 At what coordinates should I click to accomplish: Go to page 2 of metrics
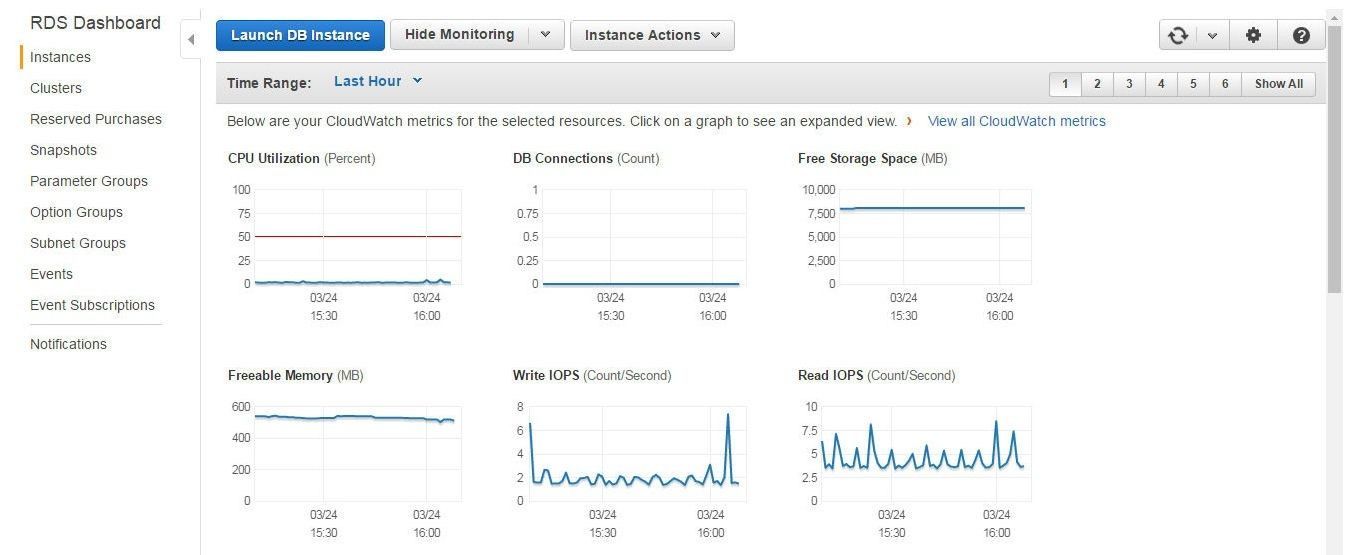click(x=1097, y=84)
